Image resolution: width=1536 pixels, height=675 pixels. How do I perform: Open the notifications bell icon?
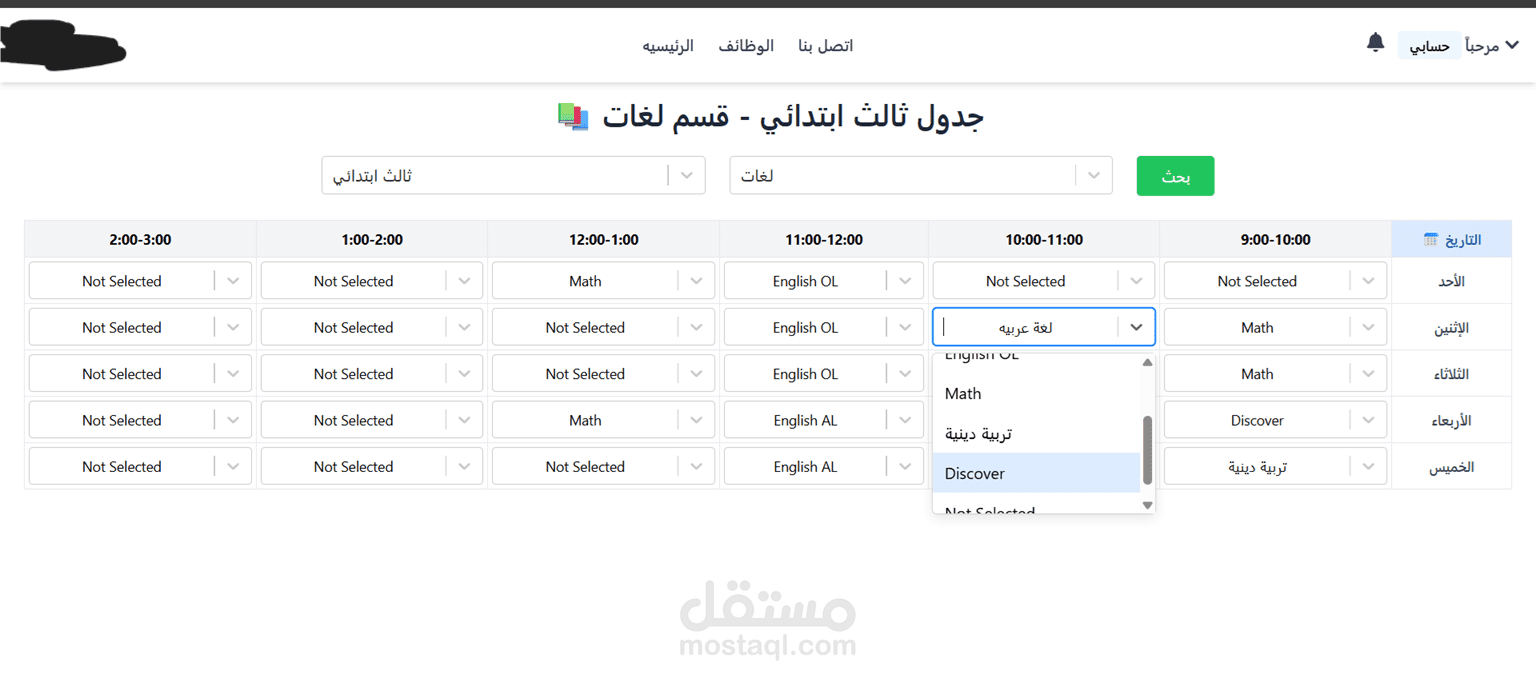(x=1374, y=43)
